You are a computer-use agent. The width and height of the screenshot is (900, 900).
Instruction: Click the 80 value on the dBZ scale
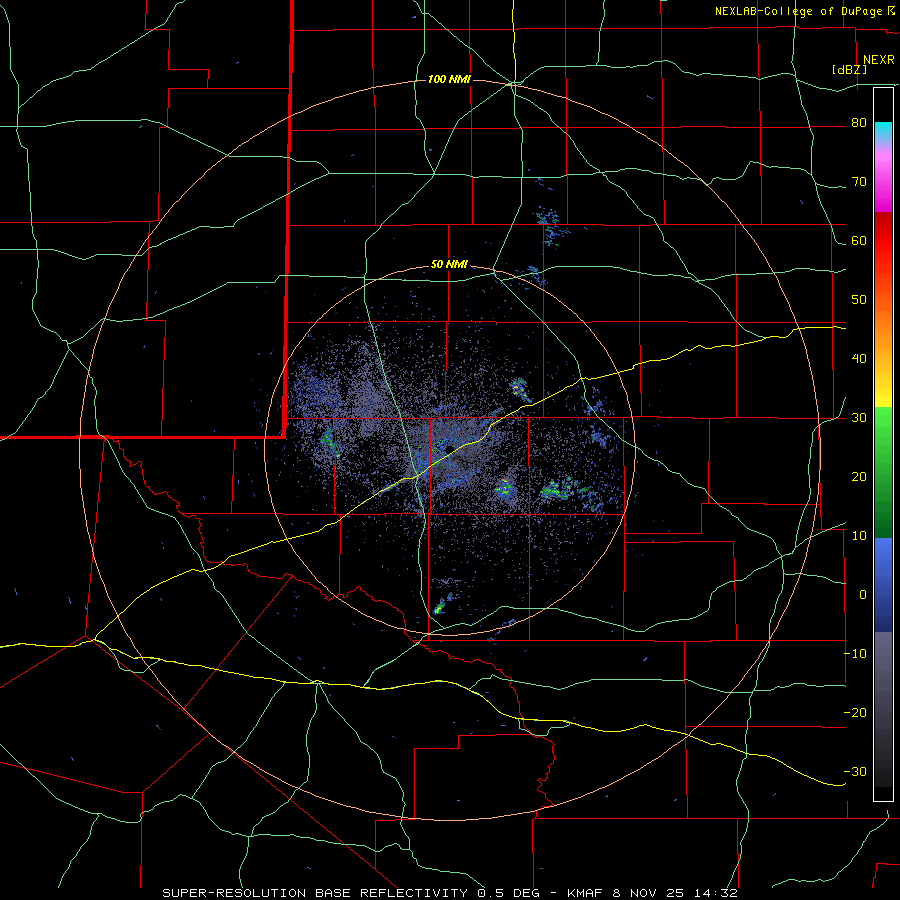click(859, 123)
